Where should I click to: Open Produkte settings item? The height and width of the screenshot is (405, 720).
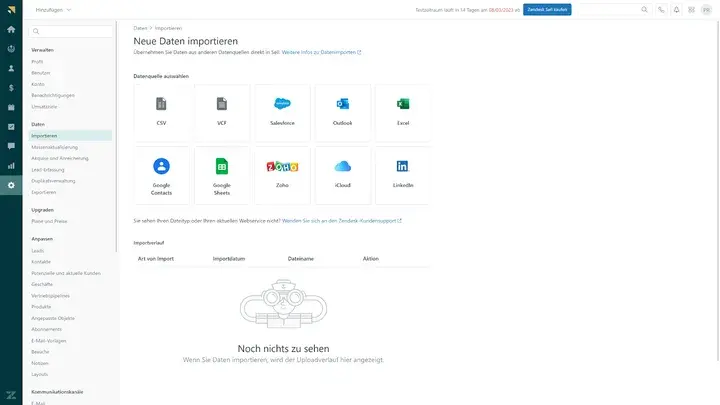click(41, 307)
